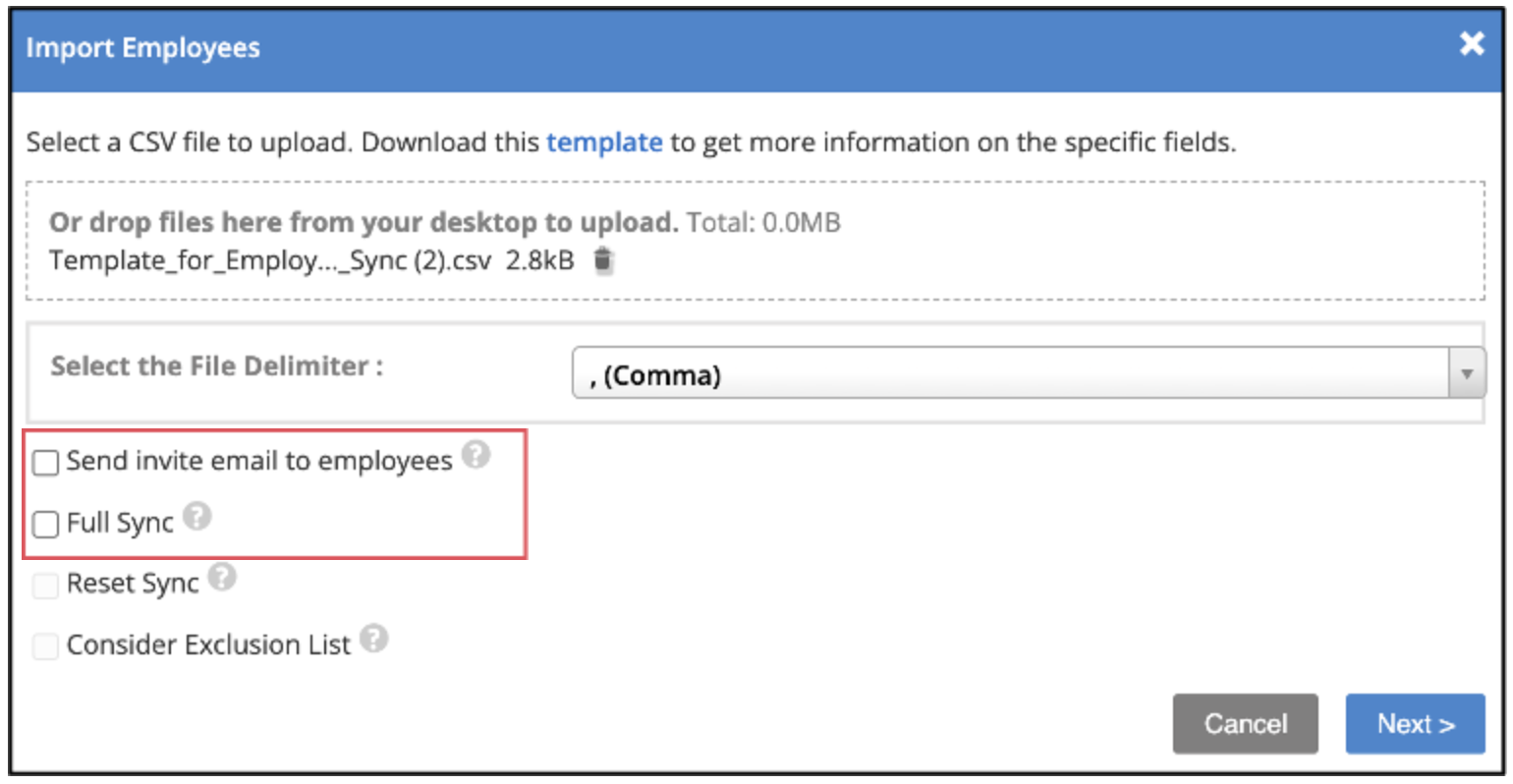Viewport: 1513px width, 784px height.
Task: Open help for Consider Exclusion List
Action: [374, 639]
